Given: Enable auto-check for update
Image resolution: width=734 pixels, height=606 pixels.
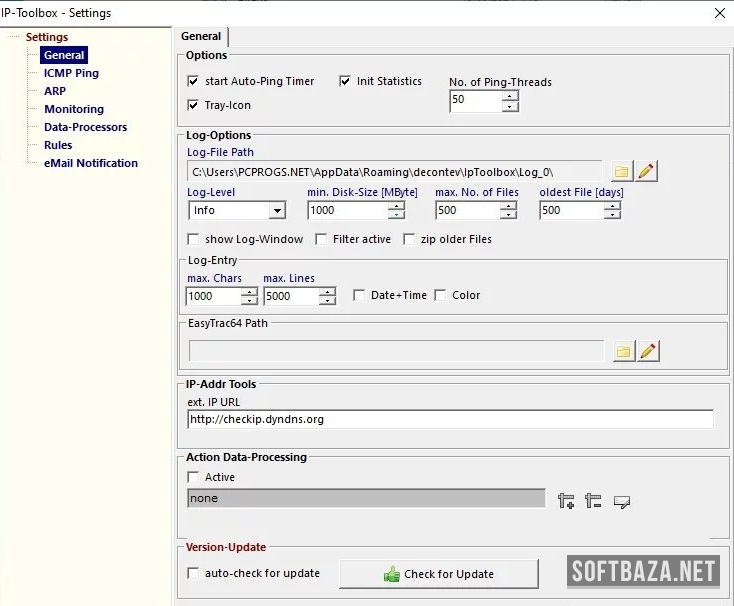Looking at the screenshot, I should (x=194, y=573).
